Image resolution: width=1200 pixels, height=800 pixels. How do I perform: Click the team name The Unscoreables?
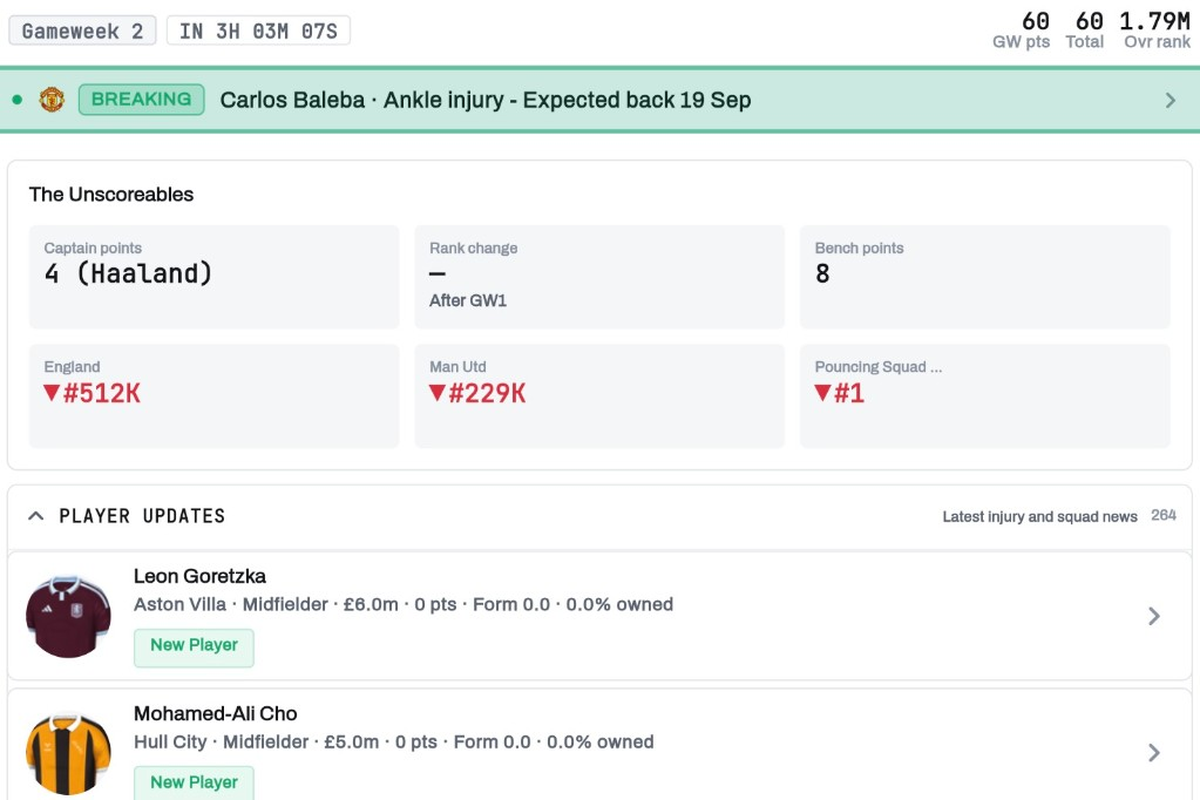[x=111, y=195]
